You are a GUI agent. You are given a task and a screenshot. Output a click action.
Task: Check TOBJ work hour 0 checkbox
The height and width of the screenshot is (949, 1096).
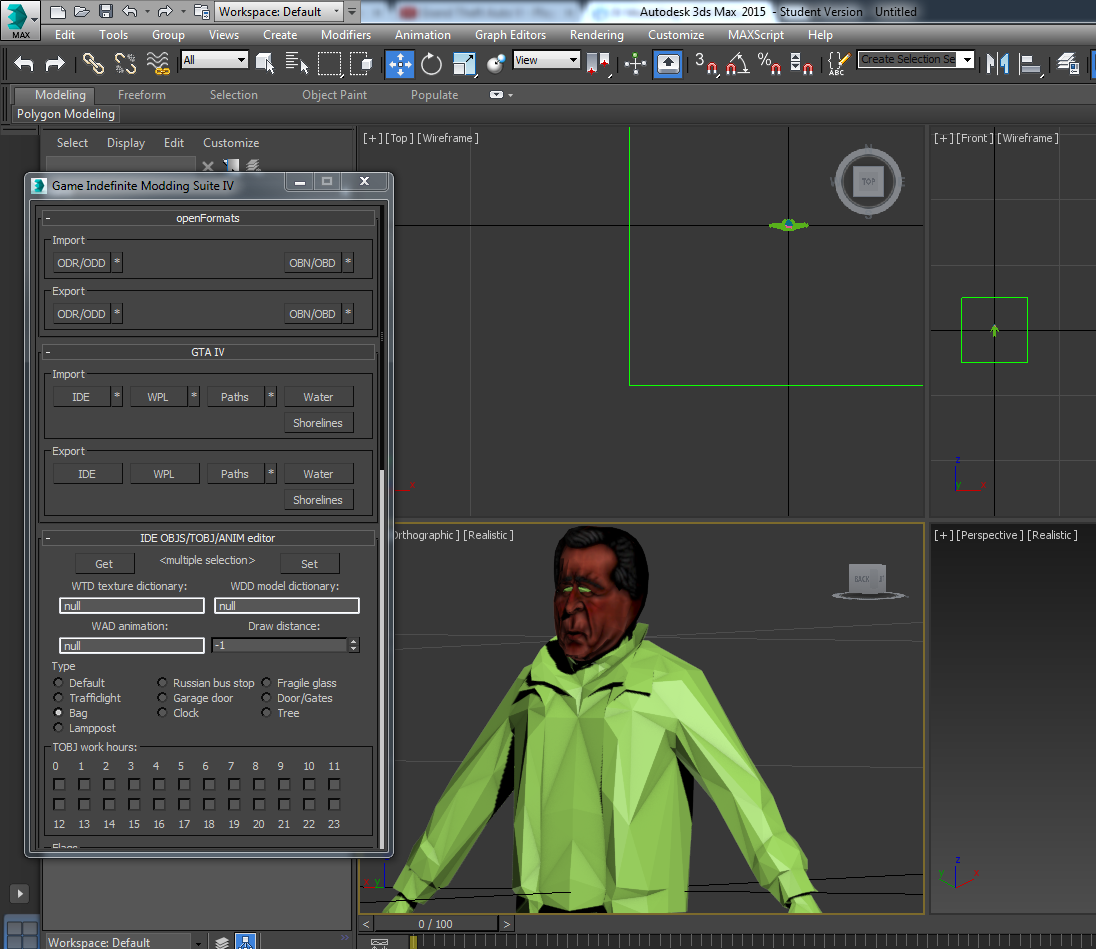click(x=59, y=784)
